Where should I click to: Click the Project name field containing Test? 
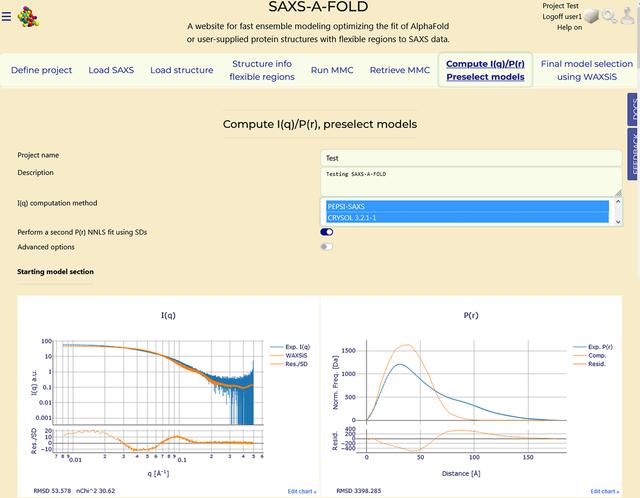pos(471,158)
